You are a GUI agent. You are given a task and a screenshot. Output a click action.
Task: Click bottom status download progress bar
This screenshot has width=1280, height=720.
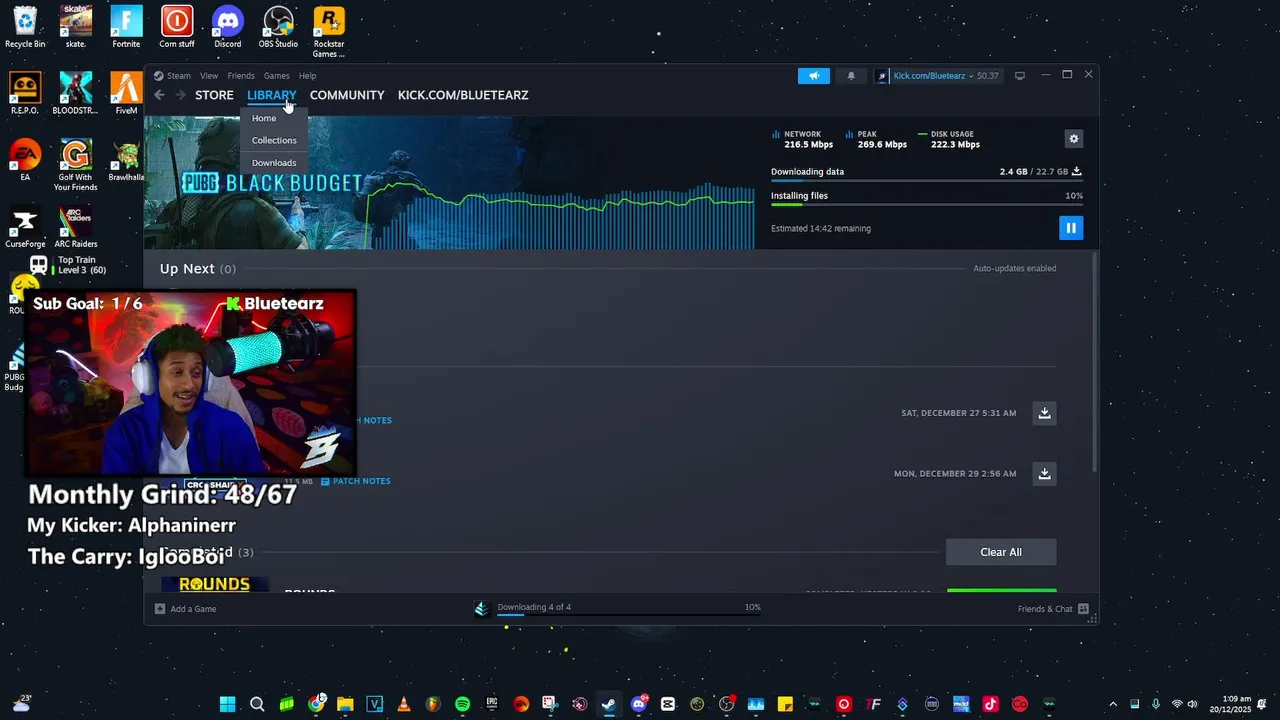tap(628, 615)
